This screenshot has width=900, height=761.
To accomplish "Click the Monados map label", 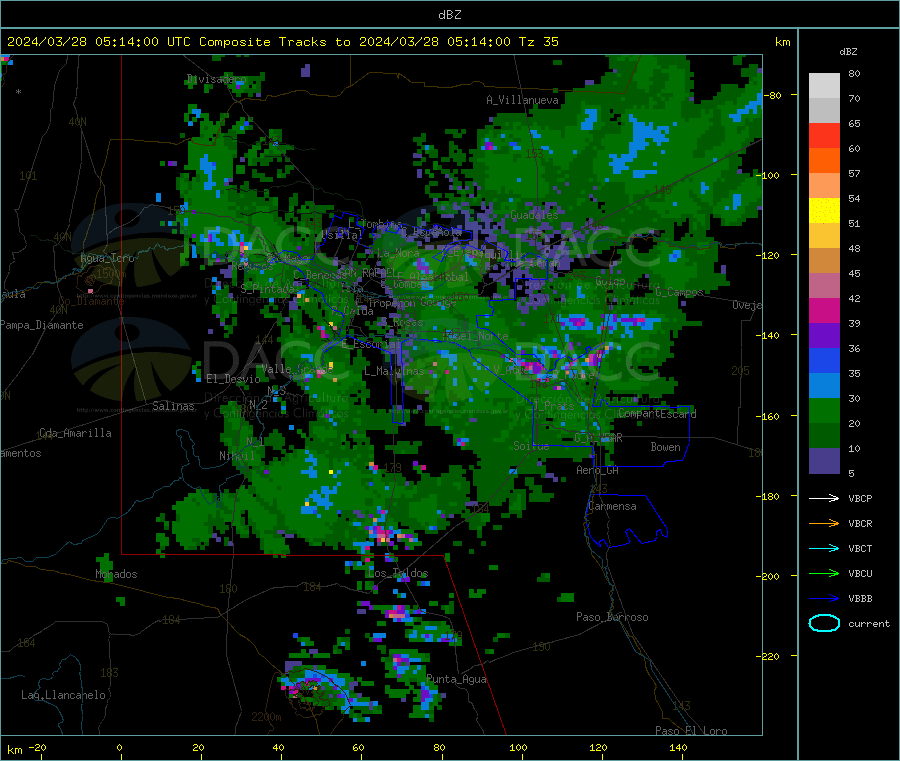I will (116, 574).
